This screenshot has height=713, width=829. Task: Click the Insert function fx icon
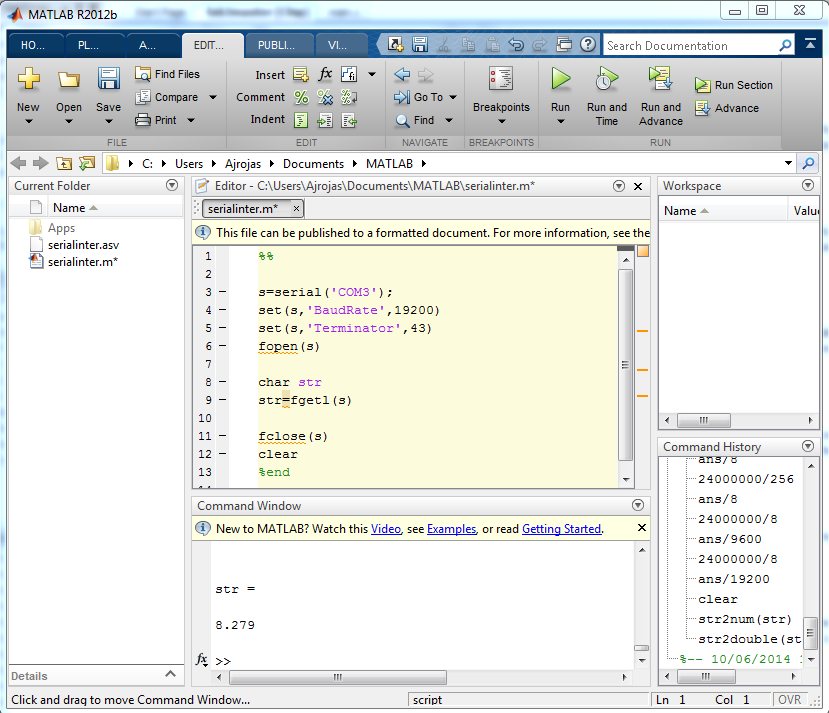pyautogui.click(x=325, y=75)
